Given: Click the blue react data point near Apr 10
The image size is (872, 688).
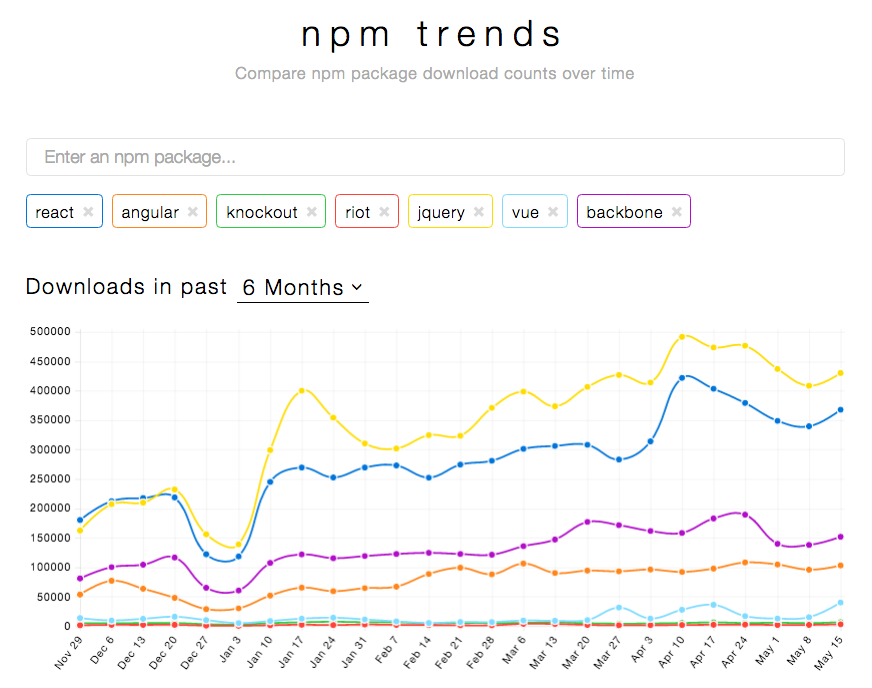Looking at the screenshot, I should 683,378.
